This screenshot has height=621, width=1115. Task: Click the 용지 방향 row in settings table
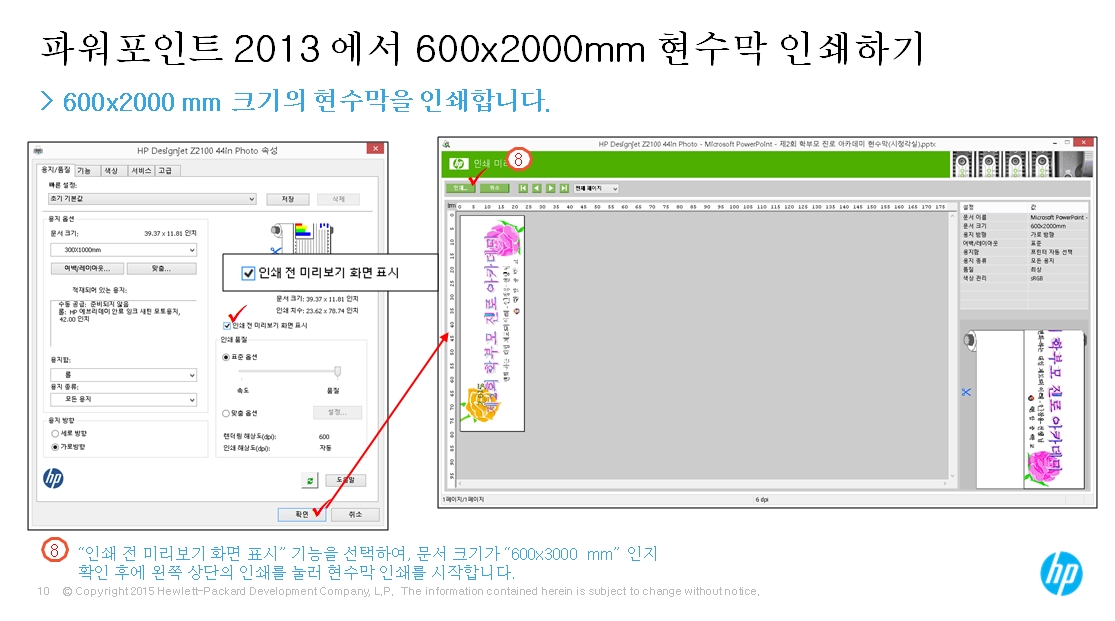[x=1024, y=235]
